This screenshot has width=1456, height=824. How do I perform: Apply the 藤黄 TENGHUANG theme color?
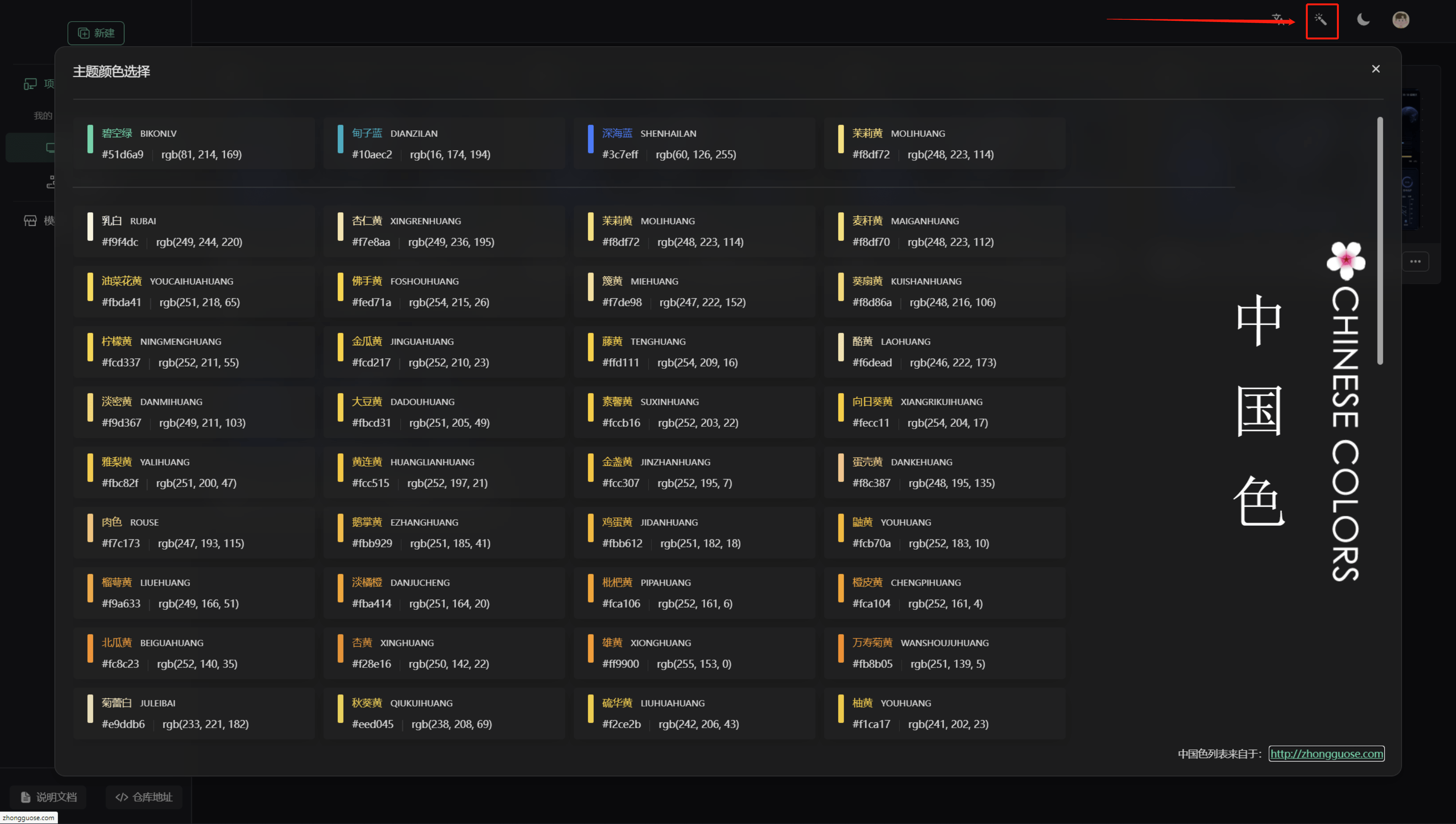(694, 351)
